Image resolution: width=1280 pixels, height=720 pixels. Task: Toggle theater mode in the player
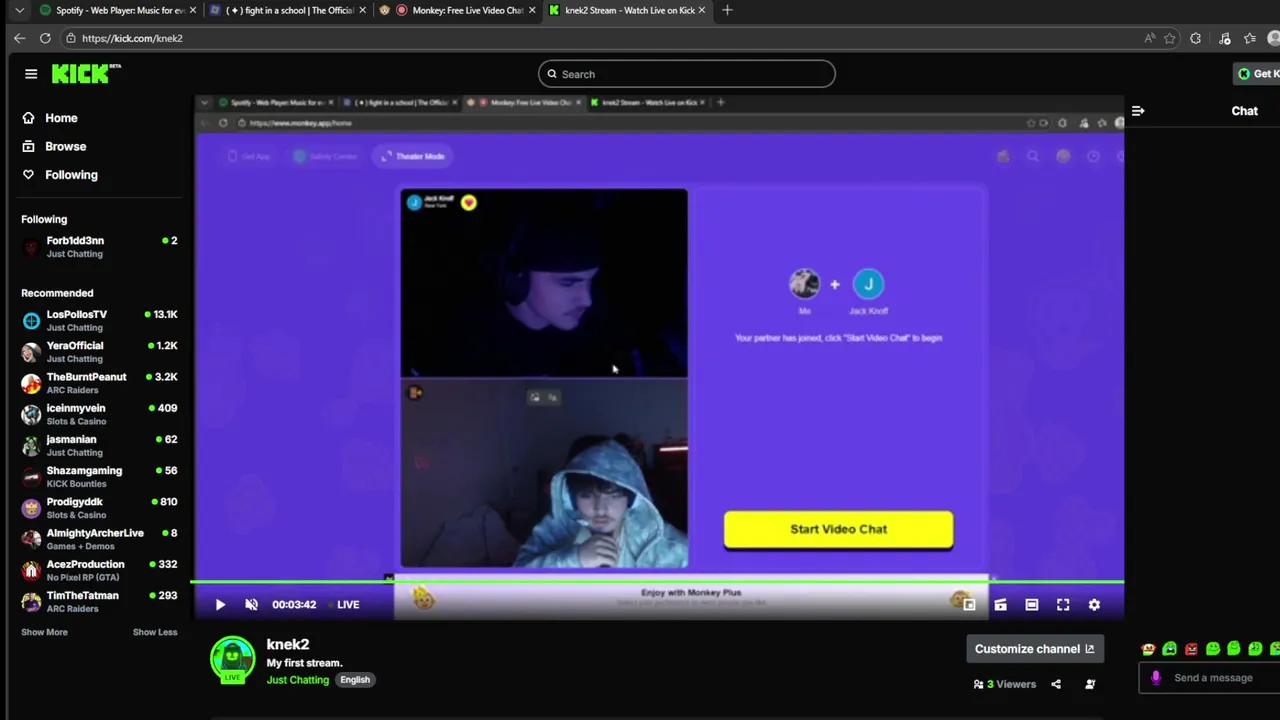coord(1032,604)
